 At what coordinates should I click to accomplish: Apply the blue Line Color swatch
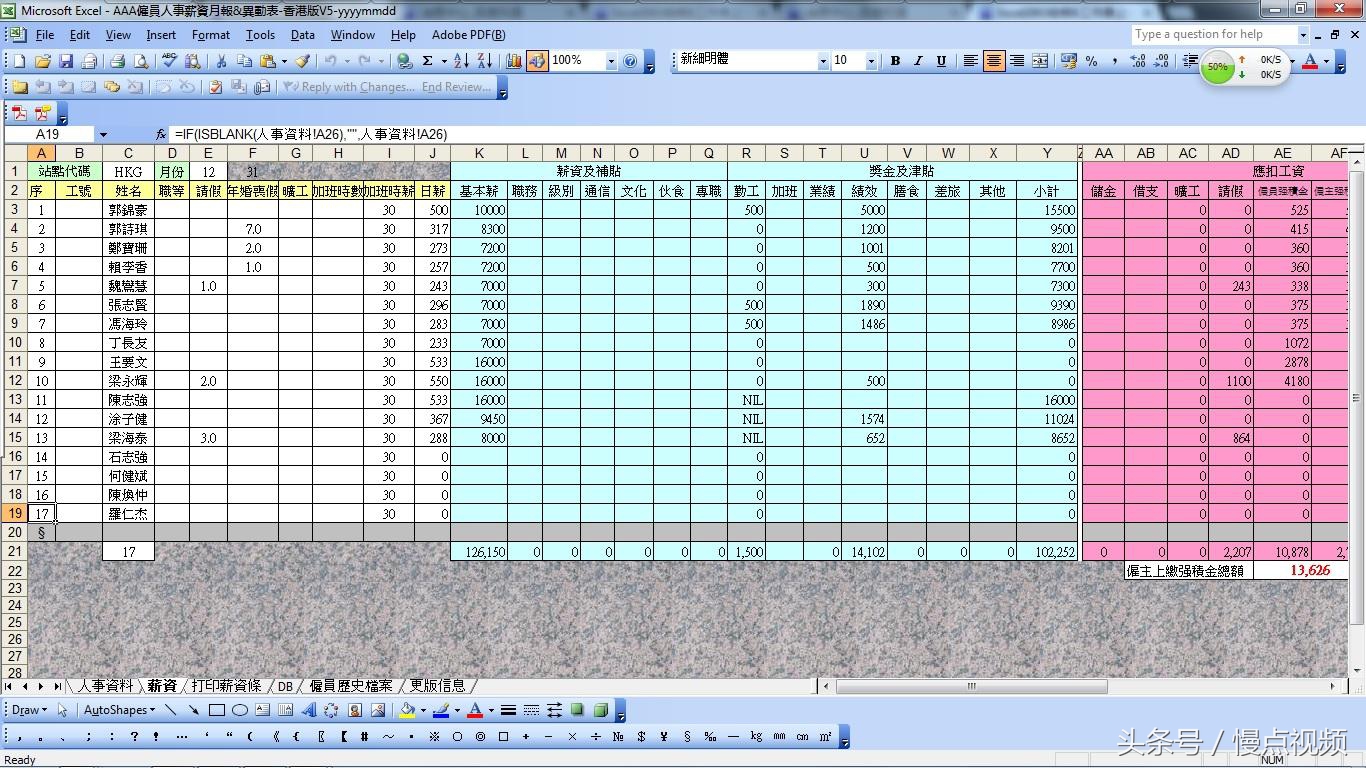[x=441, y=710]
